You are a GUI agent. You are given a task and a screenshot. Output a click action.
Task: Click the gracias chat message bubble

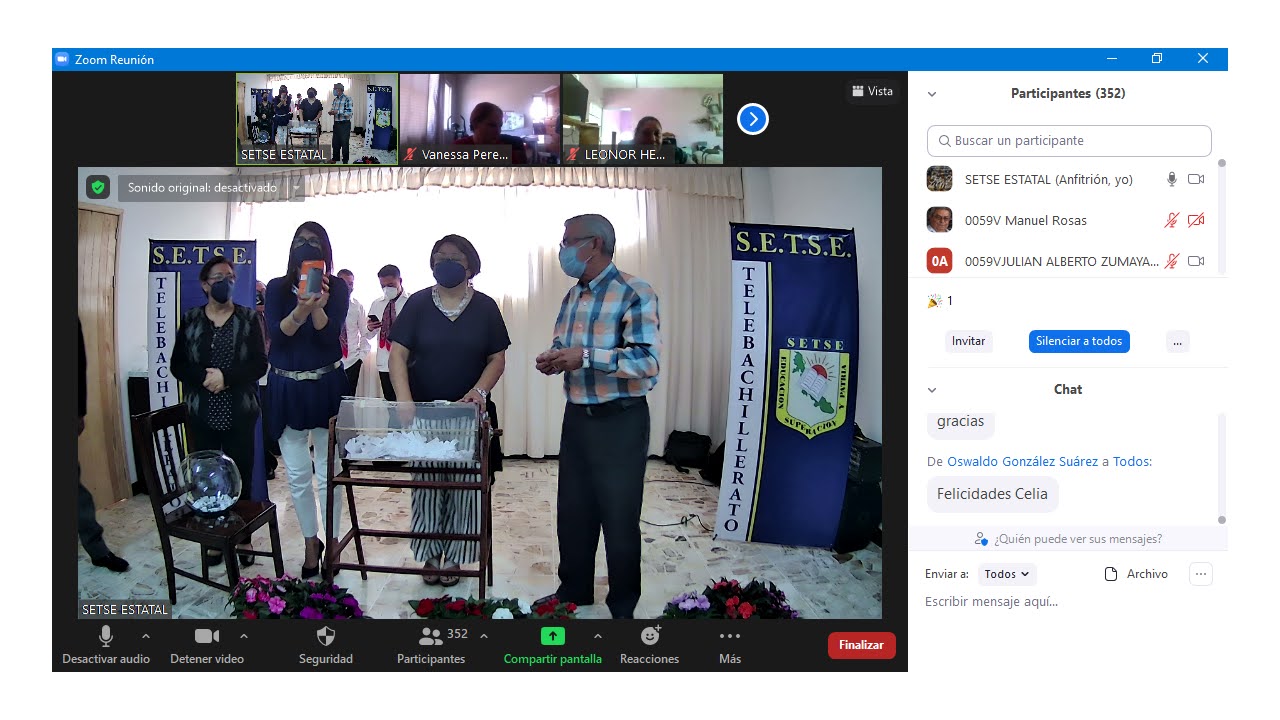tap(960, 422)
